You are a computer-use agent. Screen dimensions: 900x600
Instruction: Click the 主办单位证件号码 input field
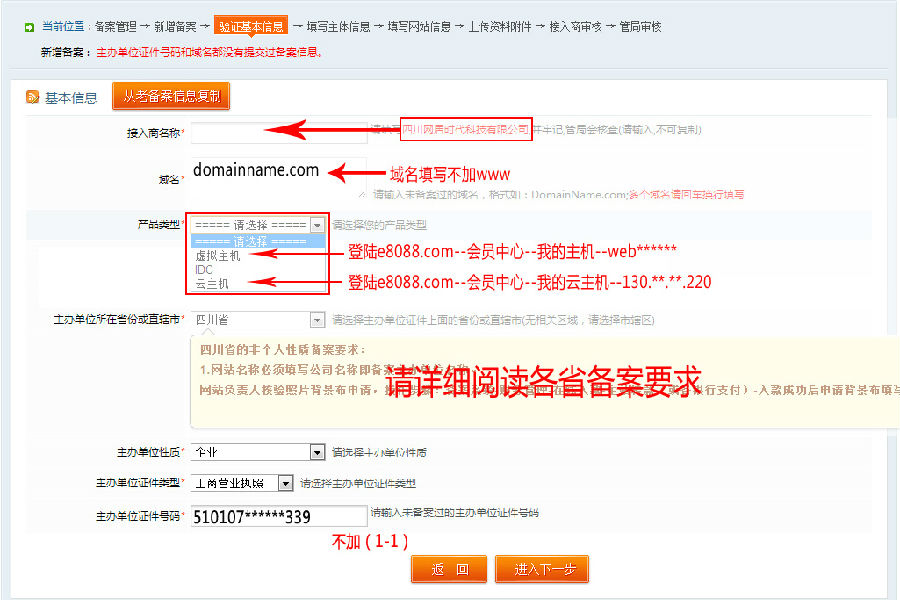tap(279, 516)
